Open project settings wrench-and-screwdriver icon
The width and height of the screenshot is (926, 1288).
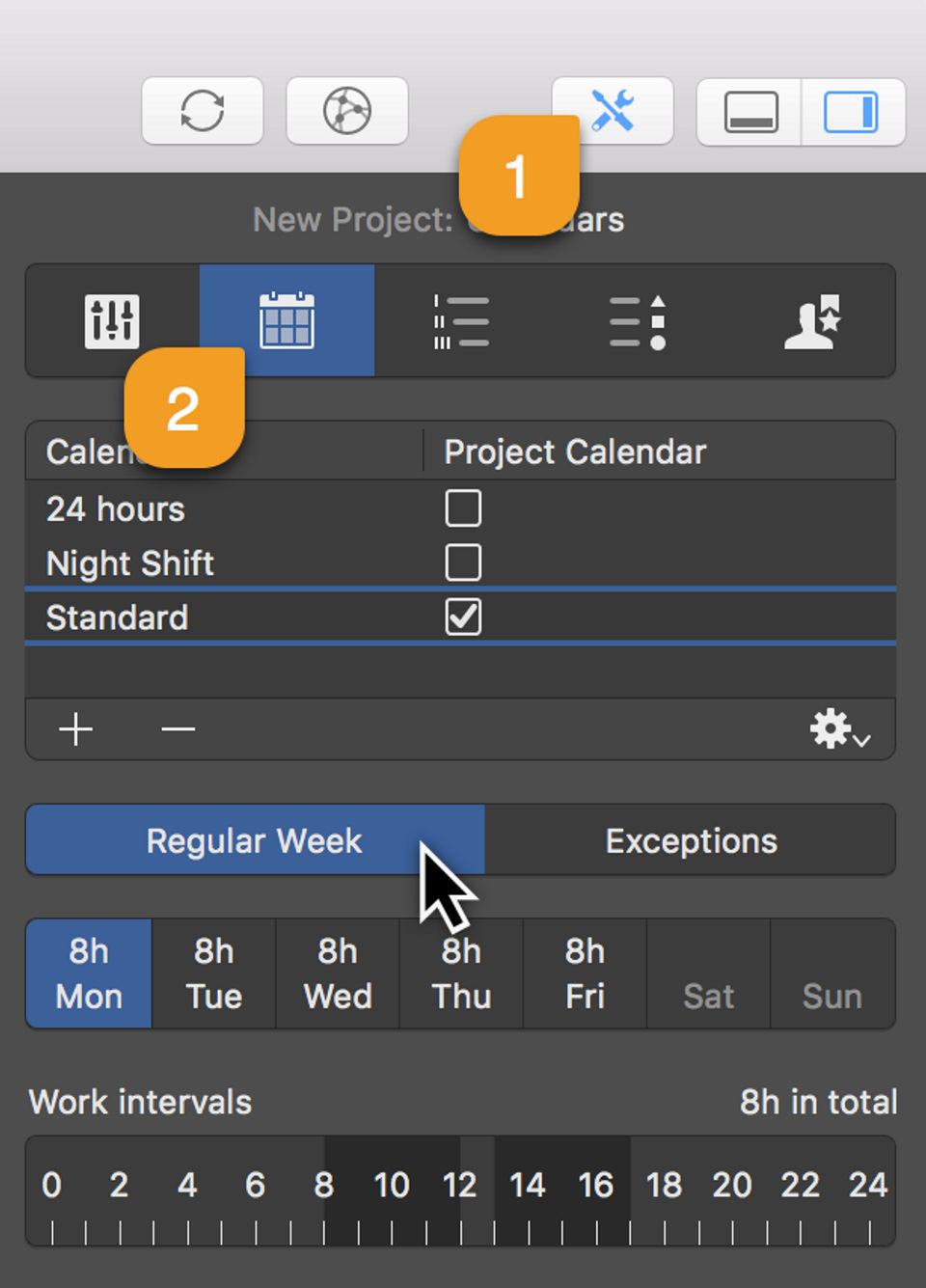pos(613,110)
